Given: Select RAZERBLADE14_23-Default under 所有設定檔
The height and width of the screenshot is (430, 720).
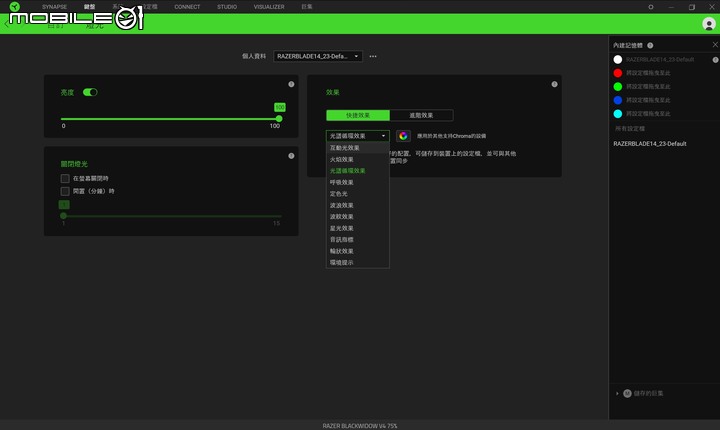Looking at the screenshot, I should 650,144.
